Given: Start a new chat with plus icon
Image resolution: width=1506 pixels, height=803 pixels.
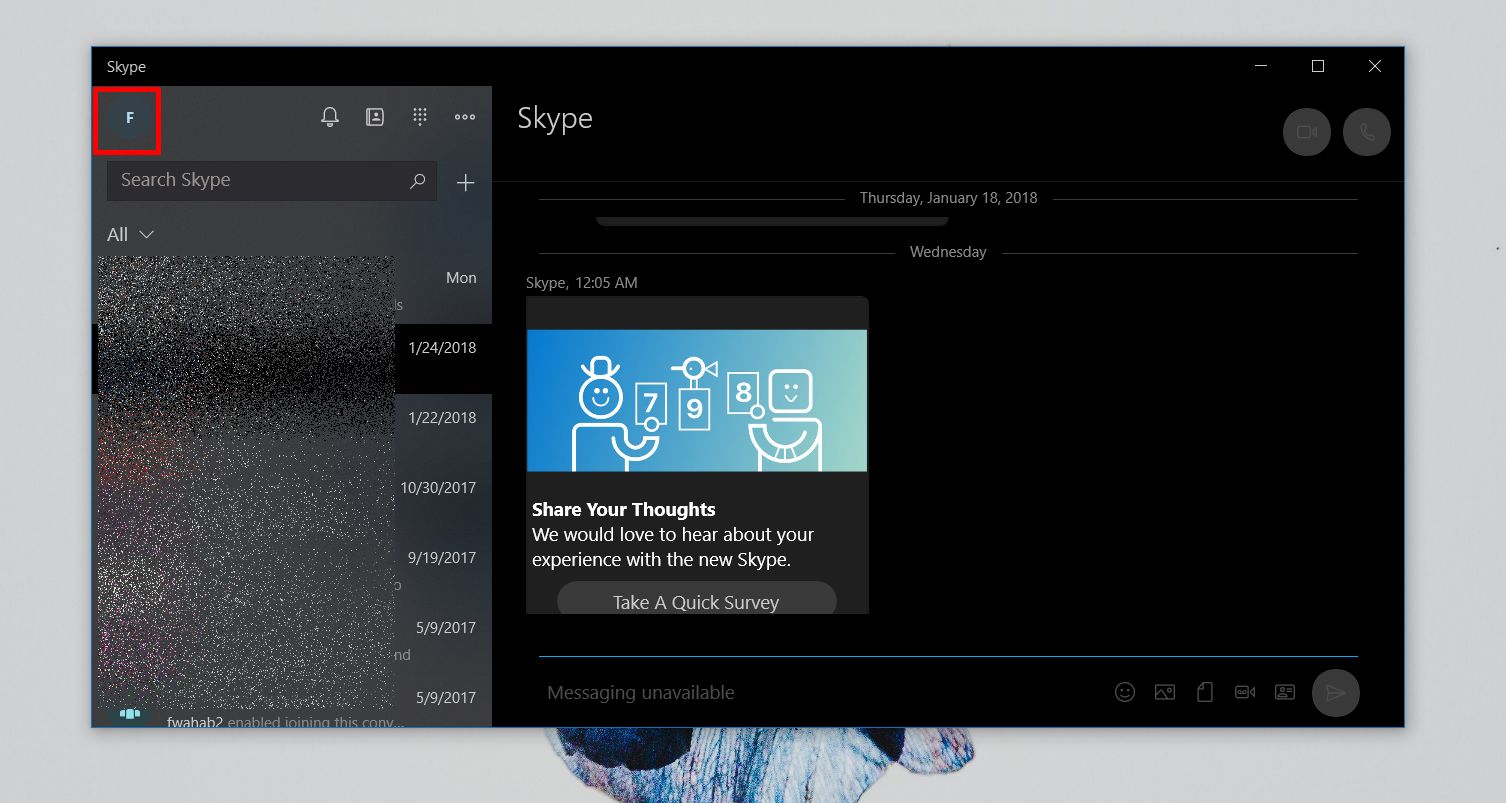Looking at the screenshot, I should (465, 182).
